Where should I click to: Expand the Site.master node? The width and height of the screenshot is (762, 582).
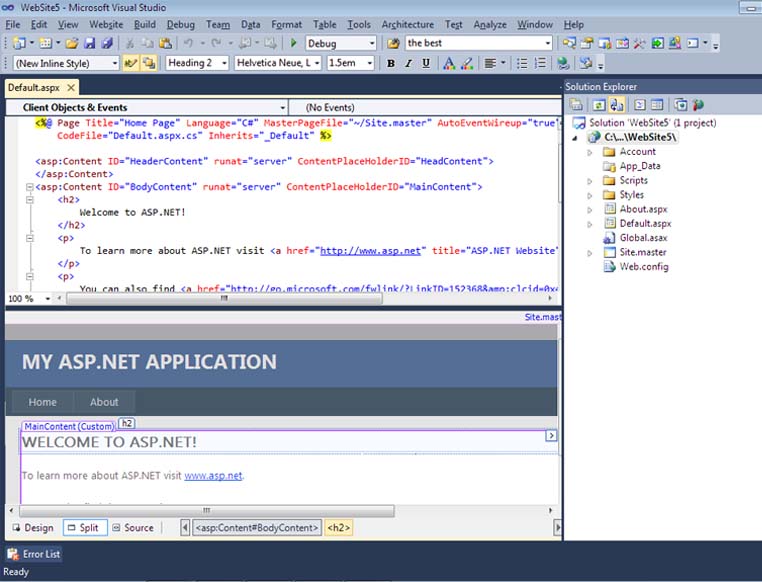click(x=589, y=253)
